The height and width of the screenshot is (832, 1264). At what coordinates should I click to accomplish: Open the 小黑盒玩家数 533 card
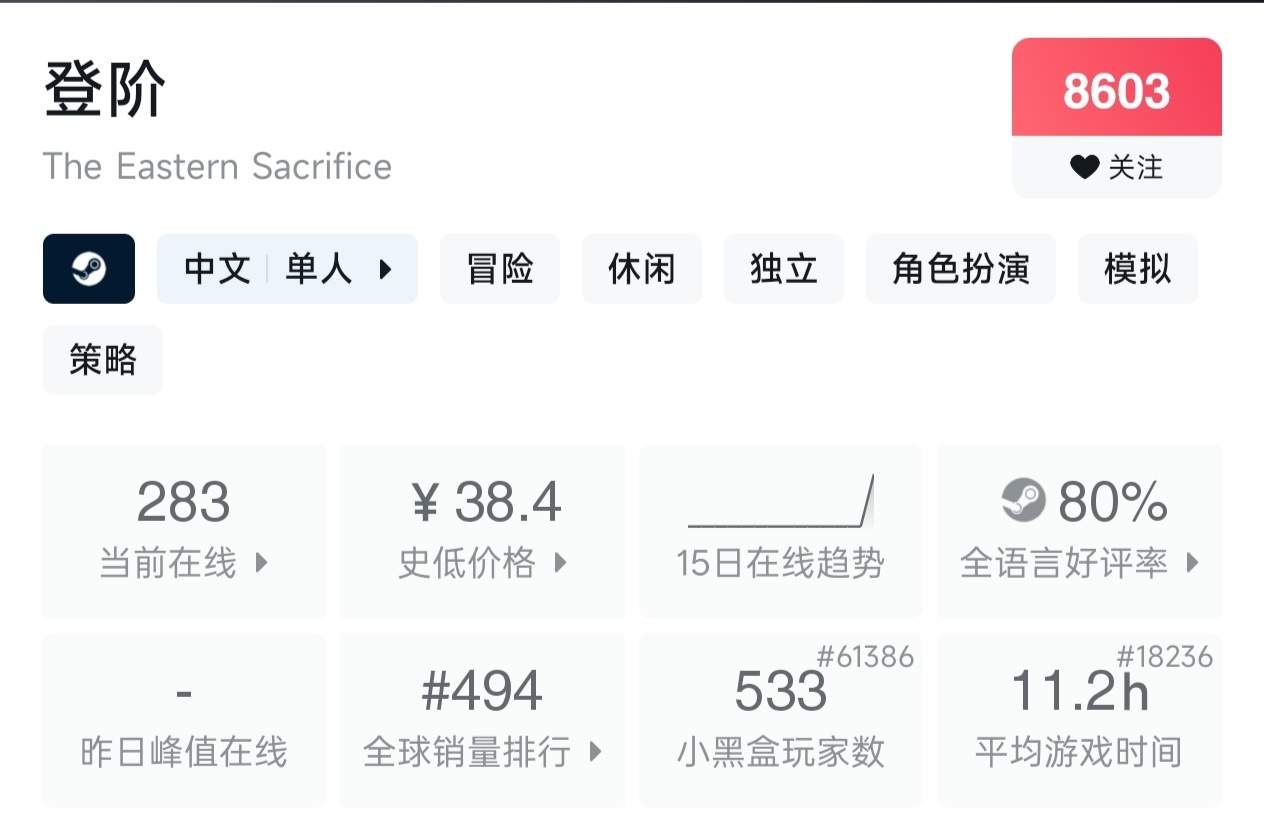pos(781,720)
